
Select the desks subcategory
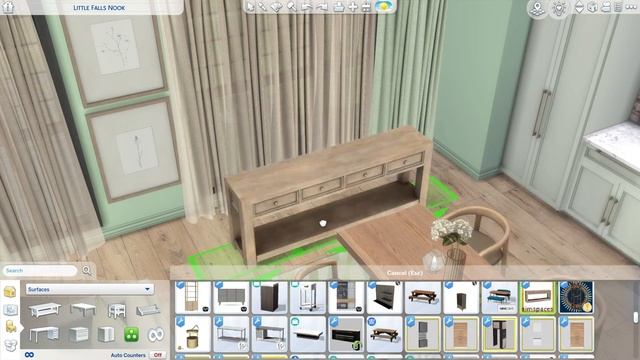(x=44, y=335)
